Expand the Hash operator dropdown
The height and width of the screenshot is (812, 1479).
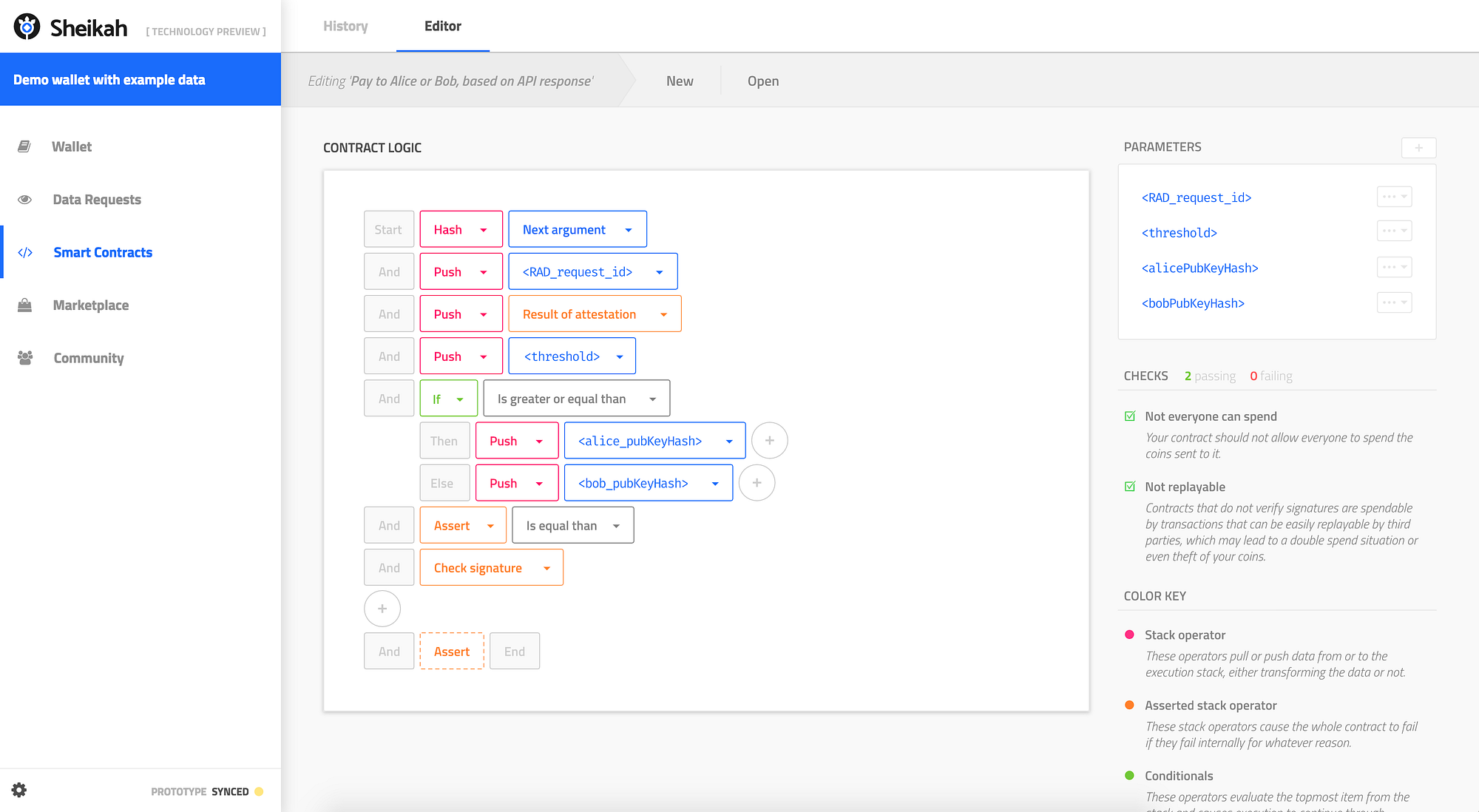484,230
